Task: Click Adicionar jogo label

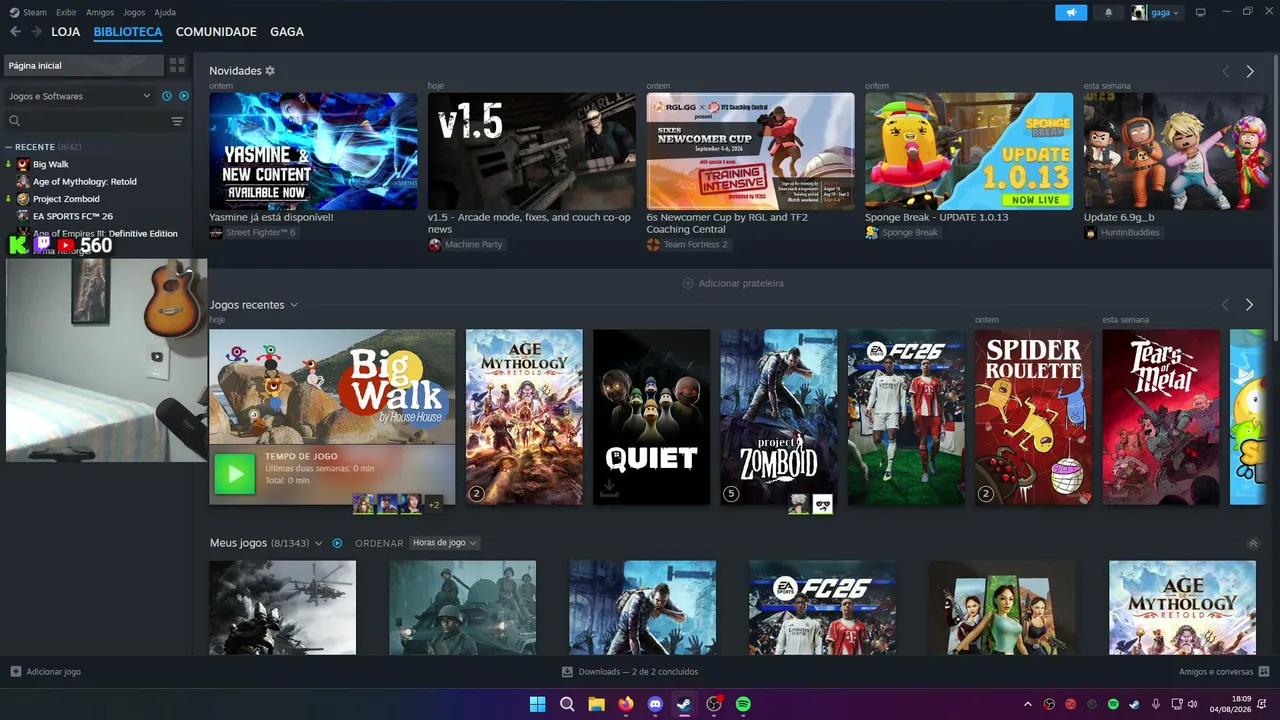Action: click(x=54, y=672)
